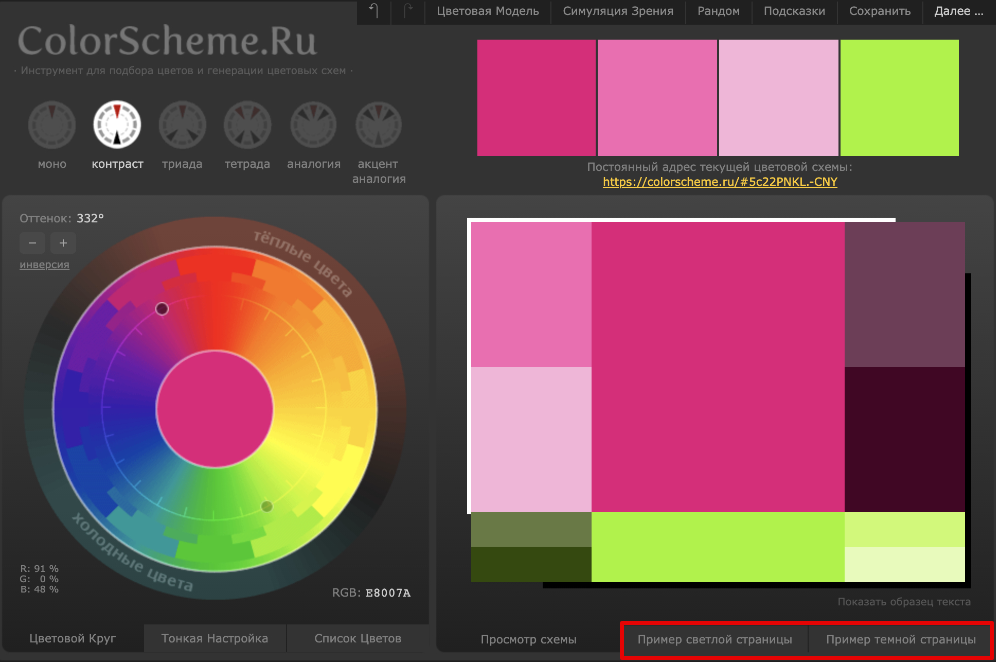
Task: Click the lime green top swatch
Action: [899, 98]
